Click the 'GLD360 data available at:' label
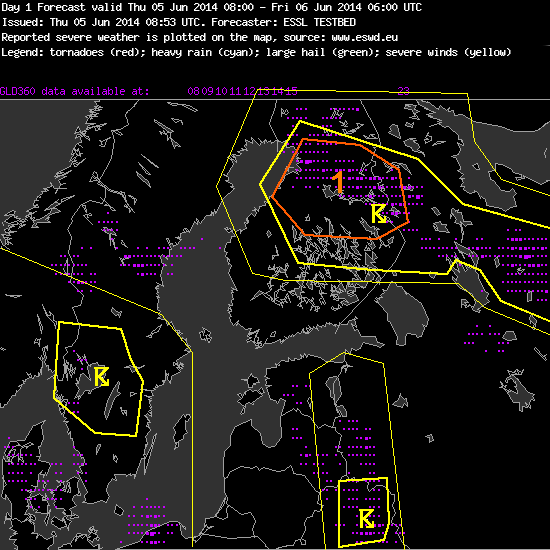Screen dimensions: 550x550 pos(74,91)
